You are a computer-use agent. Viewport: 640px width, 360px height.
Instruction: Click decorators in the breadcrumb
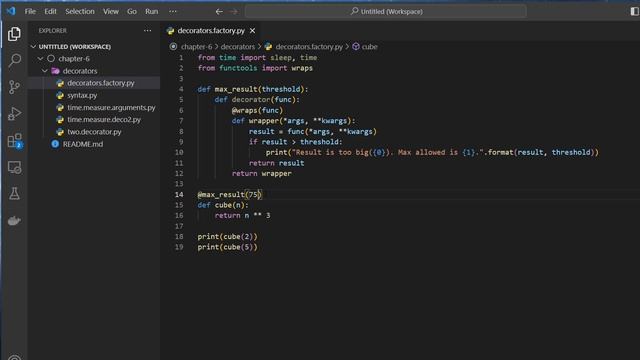click(238, 47)
